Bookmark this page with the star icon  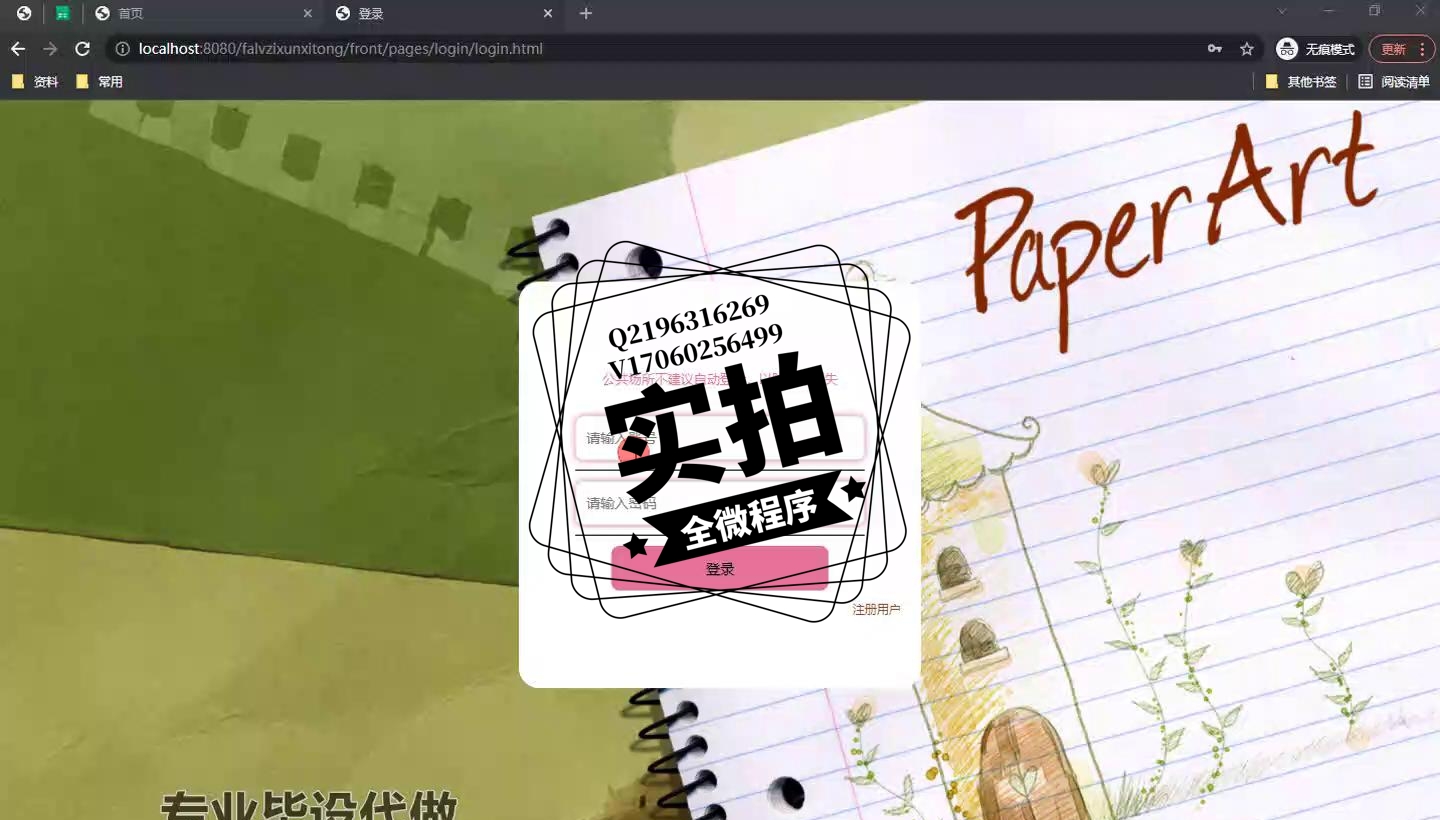(1247, 49)
